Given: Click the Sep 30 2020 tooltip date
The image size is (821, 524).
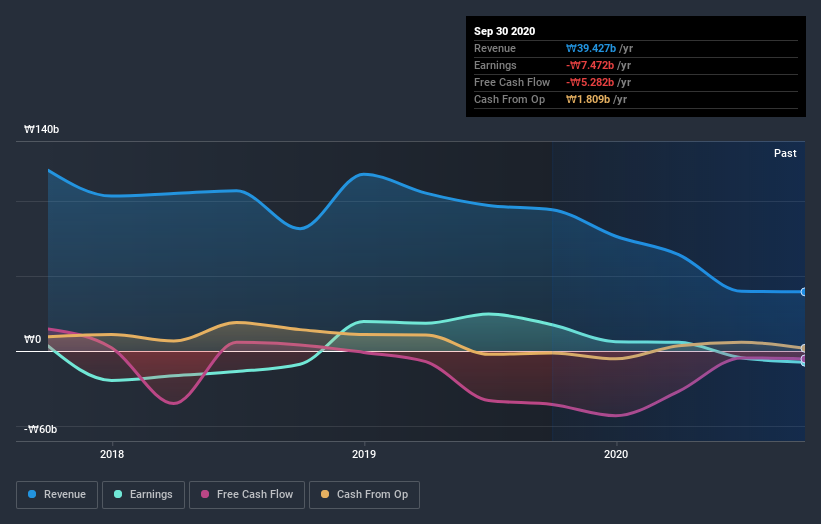Looking at the screenshot, I should [504, 31].
